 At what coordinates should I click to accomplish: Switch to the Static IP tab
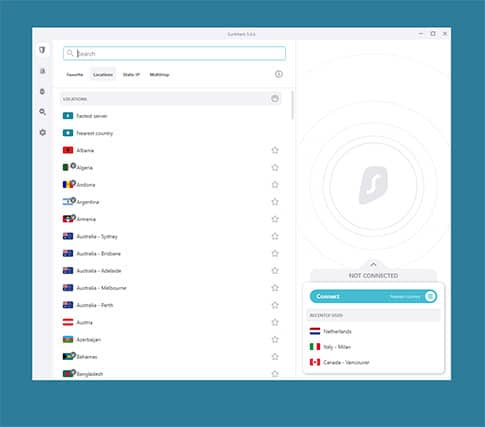click(131, 74)
